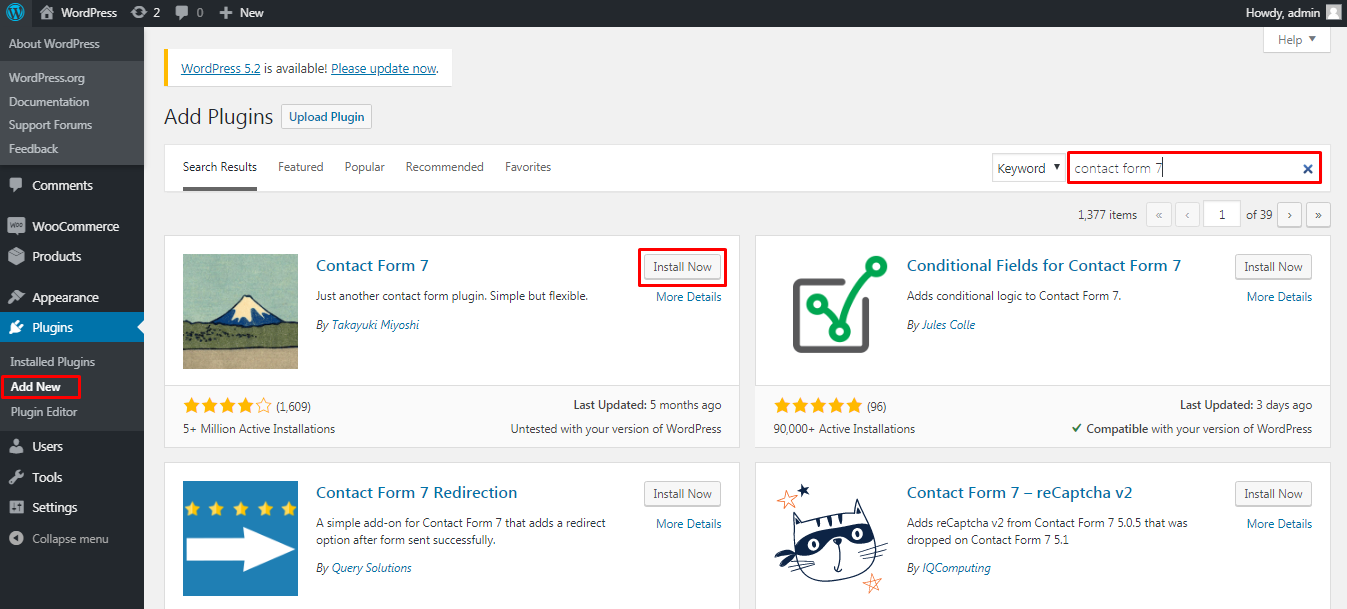Switch to the Featured tab
This screenshot has height=609, width=1347.
(301, 167)
